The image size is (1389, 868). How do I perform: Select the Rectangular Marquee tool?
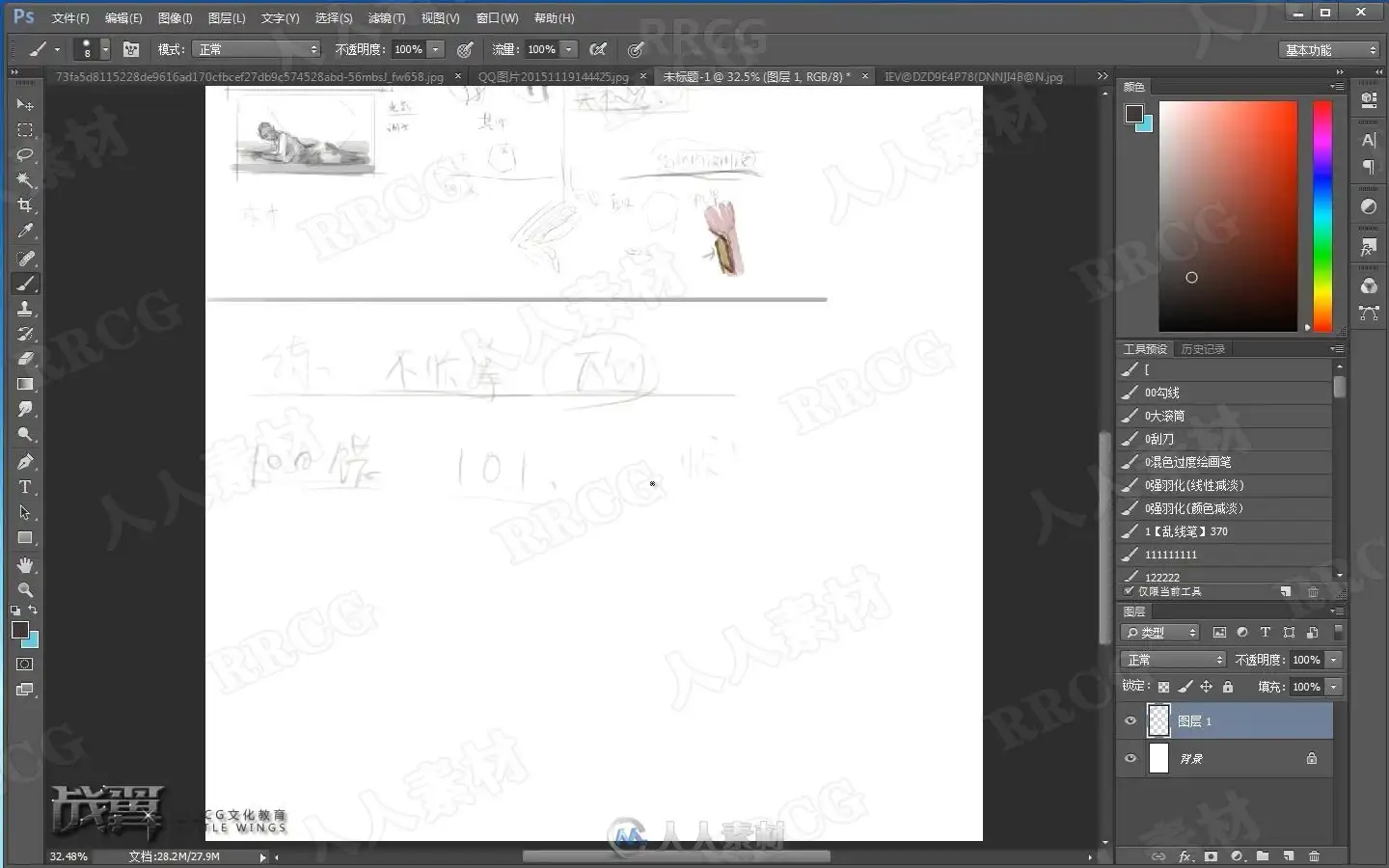pyautogui.click(x=25, y=129)
